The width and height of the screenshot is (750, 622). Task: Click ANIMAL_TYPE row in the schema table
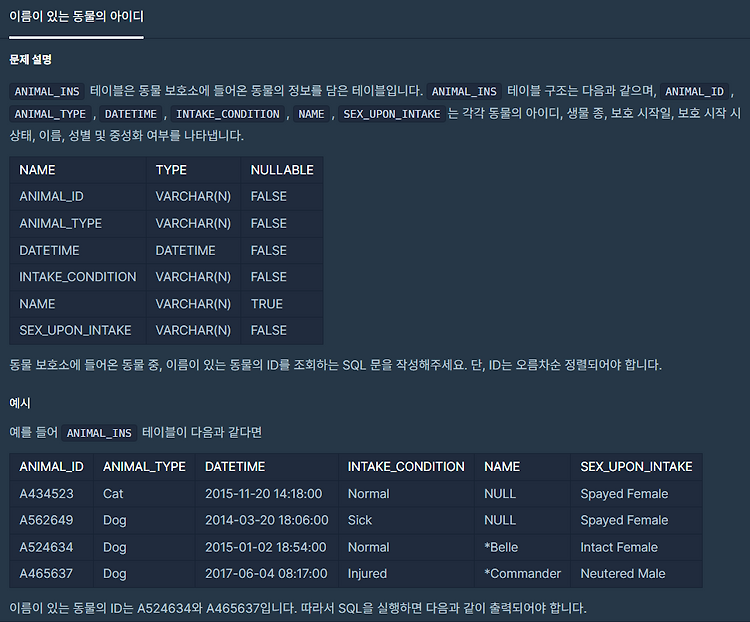tap(166, 223)
